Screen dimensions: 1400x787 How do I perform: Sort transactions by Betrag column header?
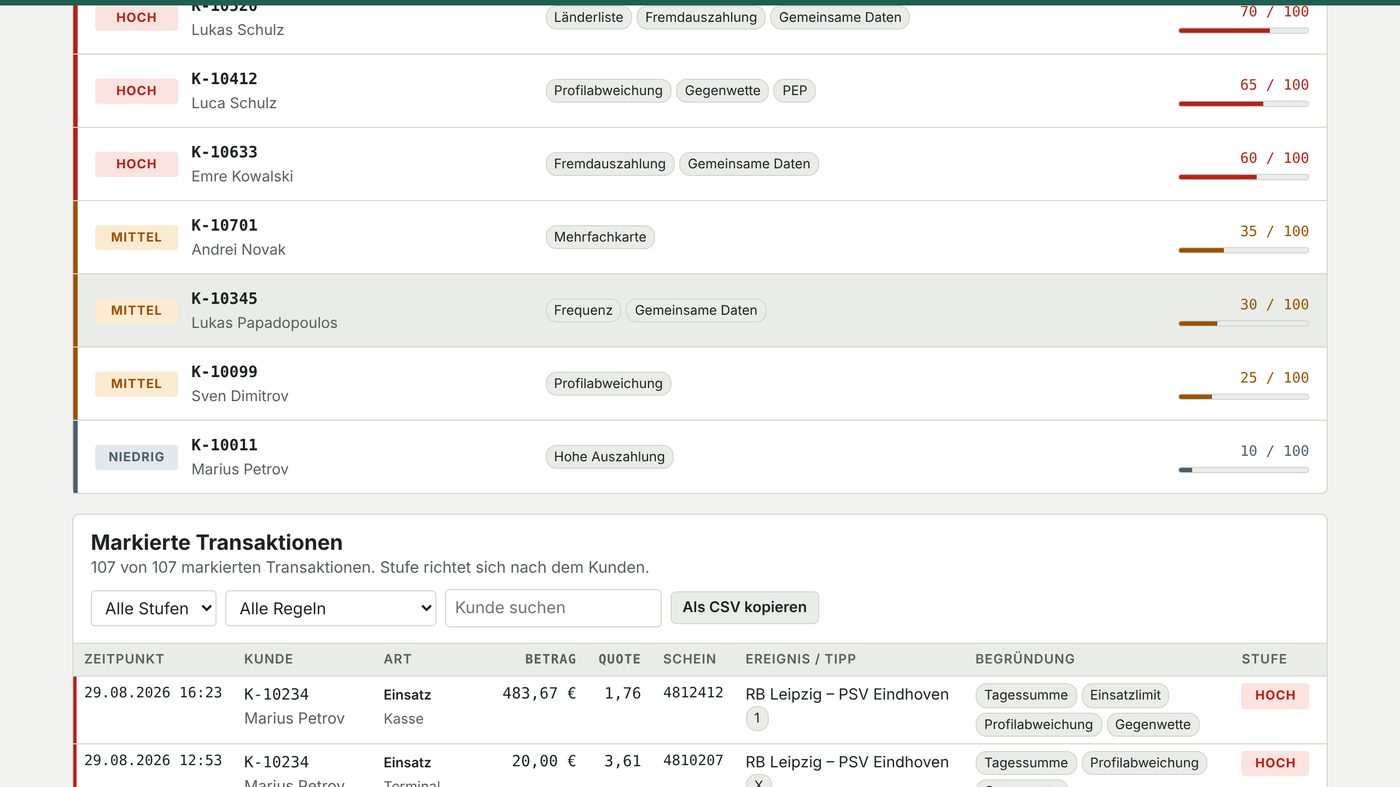coord(550,659)
